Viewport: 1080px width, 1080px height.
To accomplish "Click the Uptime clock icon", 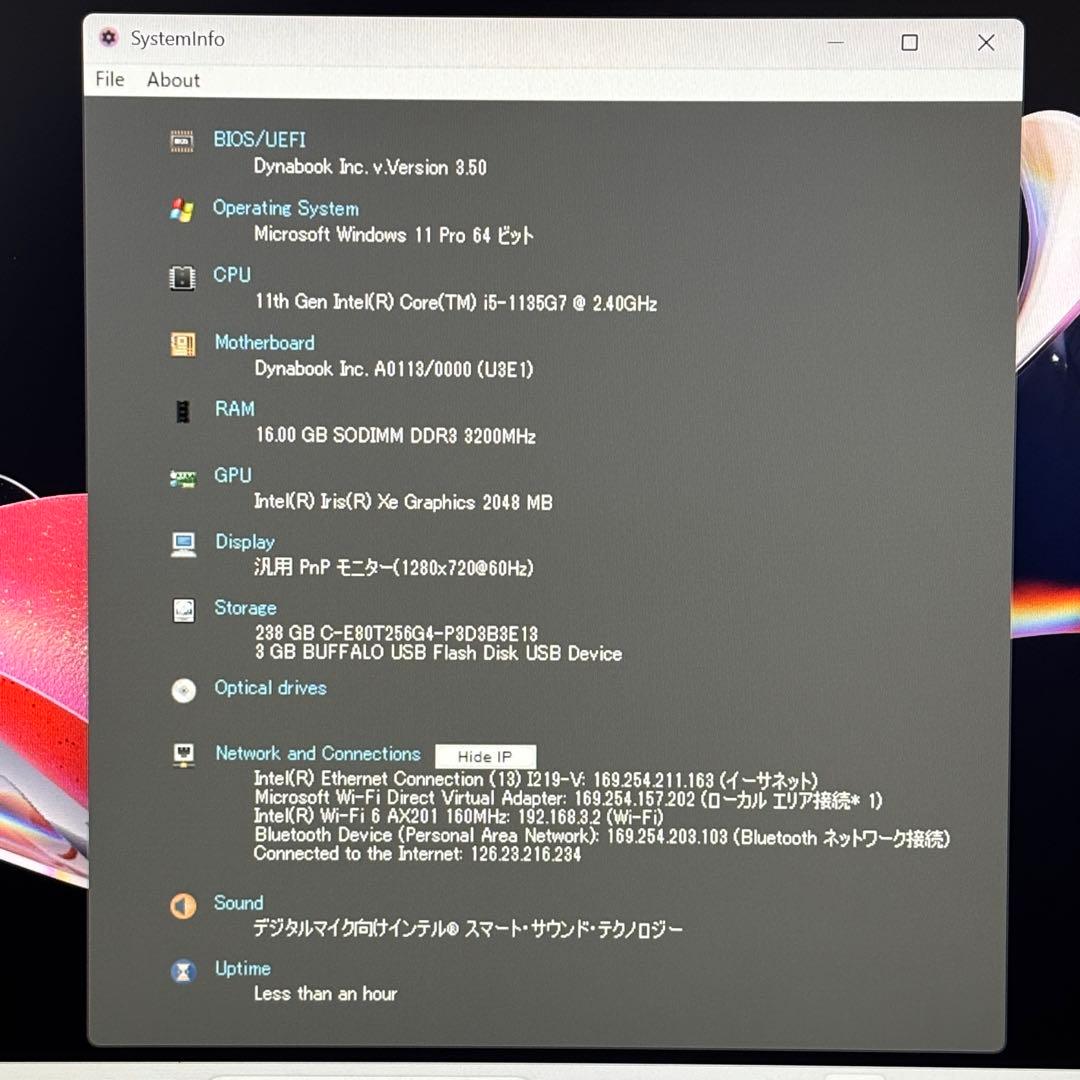I will pyautogui.click(x=183, y=970).
